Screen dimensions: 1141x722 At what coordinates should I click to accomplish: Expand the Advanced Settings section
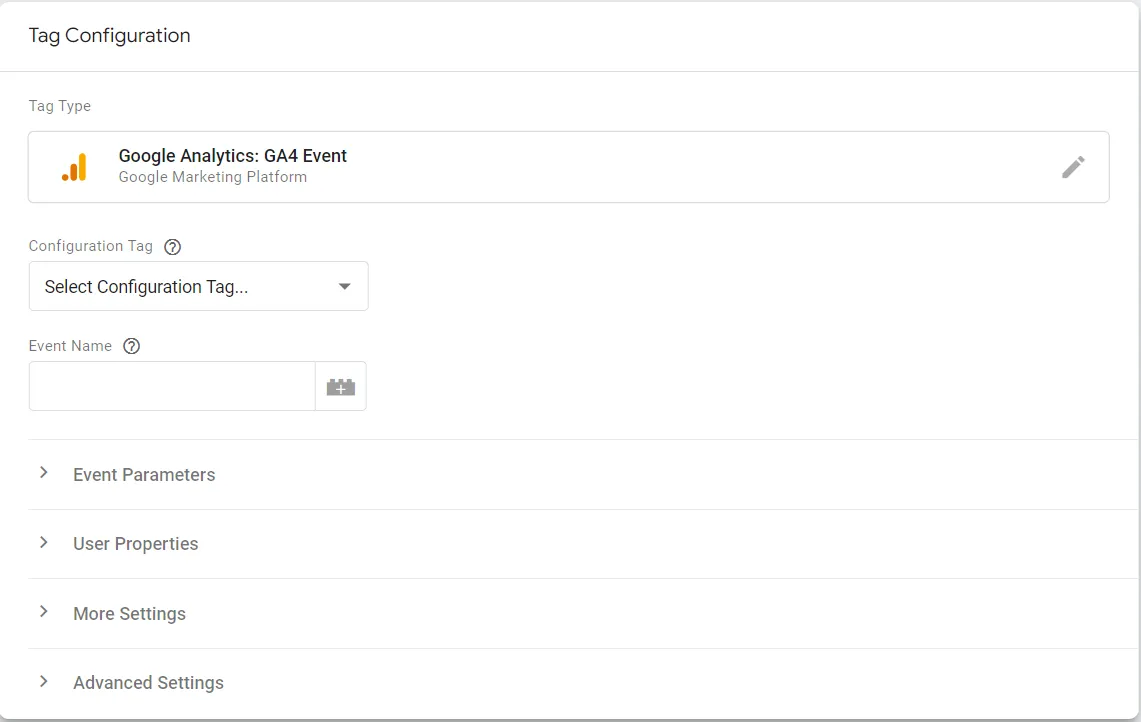pyautogui.click(x=148, y=682)
